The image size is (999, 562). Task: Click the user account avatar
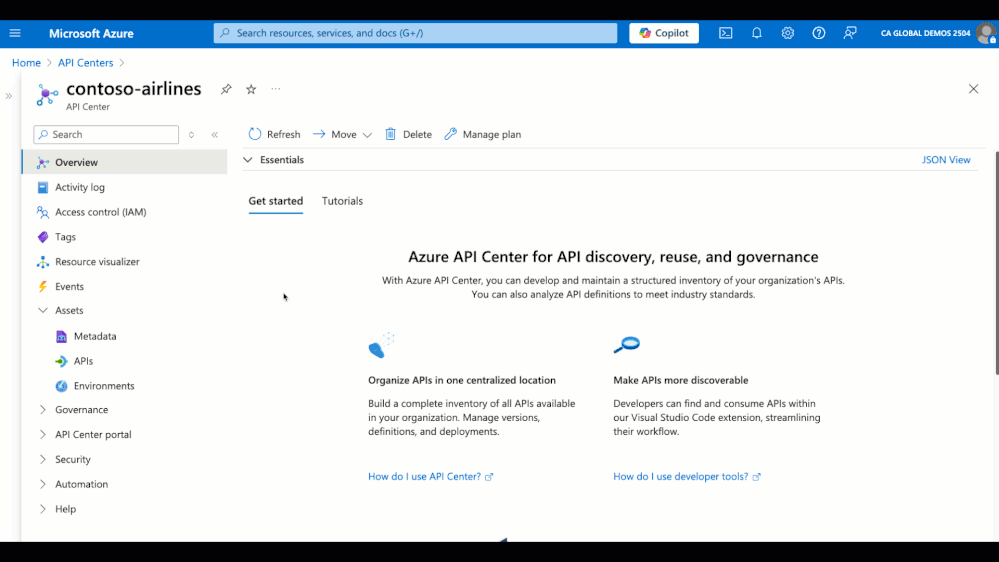(x=986, y=33)
